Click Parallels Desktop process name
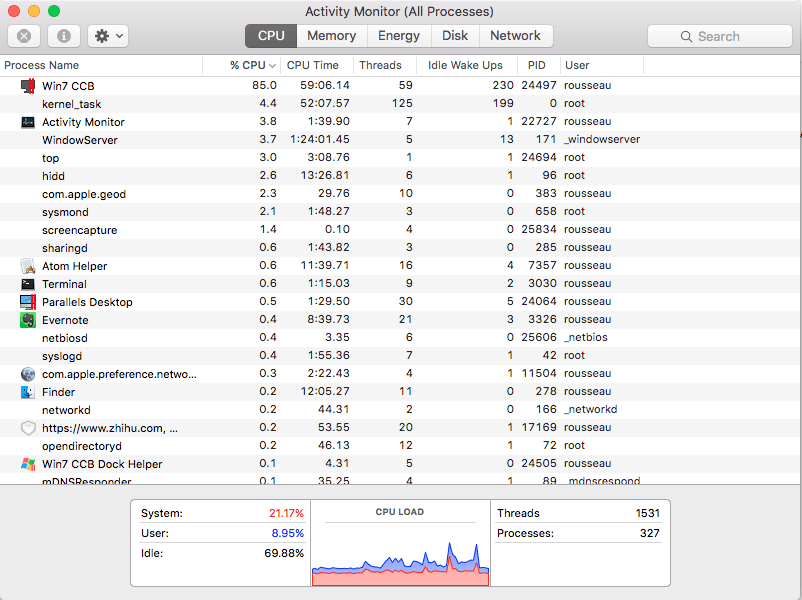 pyautogui.click(x=87, y=302)
